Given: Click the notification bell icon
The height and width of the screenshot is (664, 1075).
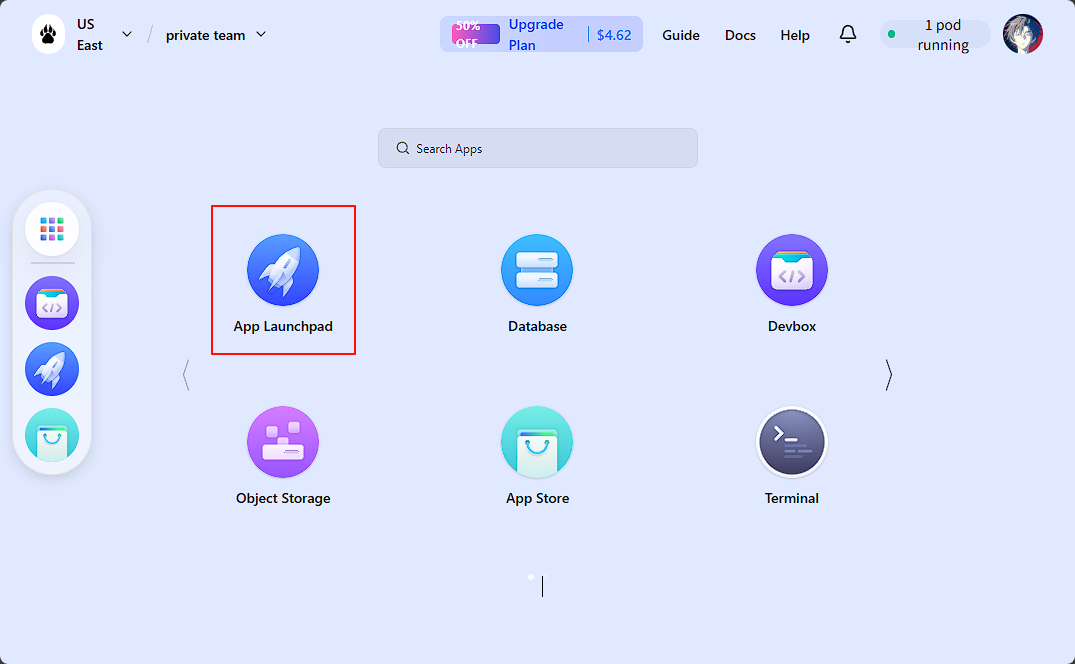Looking at the screenshot, I should click(x=848, y=35).
